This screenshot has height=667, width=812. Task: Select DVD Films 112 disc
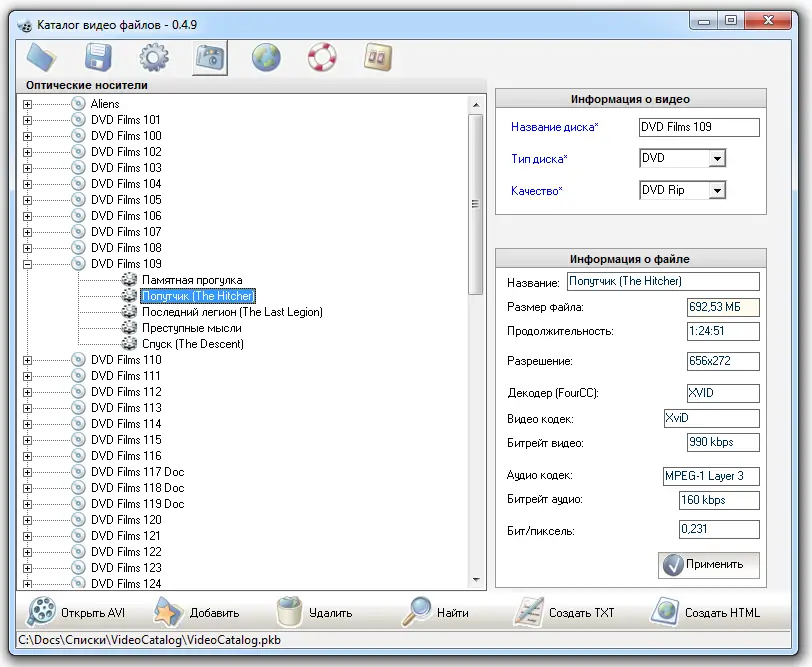pos(126,392)
